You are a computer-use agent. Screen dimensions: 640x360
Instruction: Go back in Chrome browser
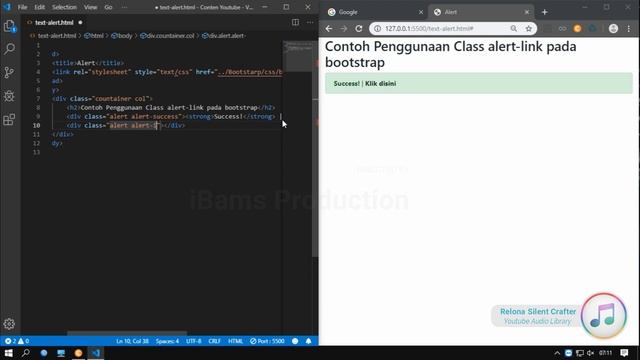pyautogui.click(x=329, y=29)
